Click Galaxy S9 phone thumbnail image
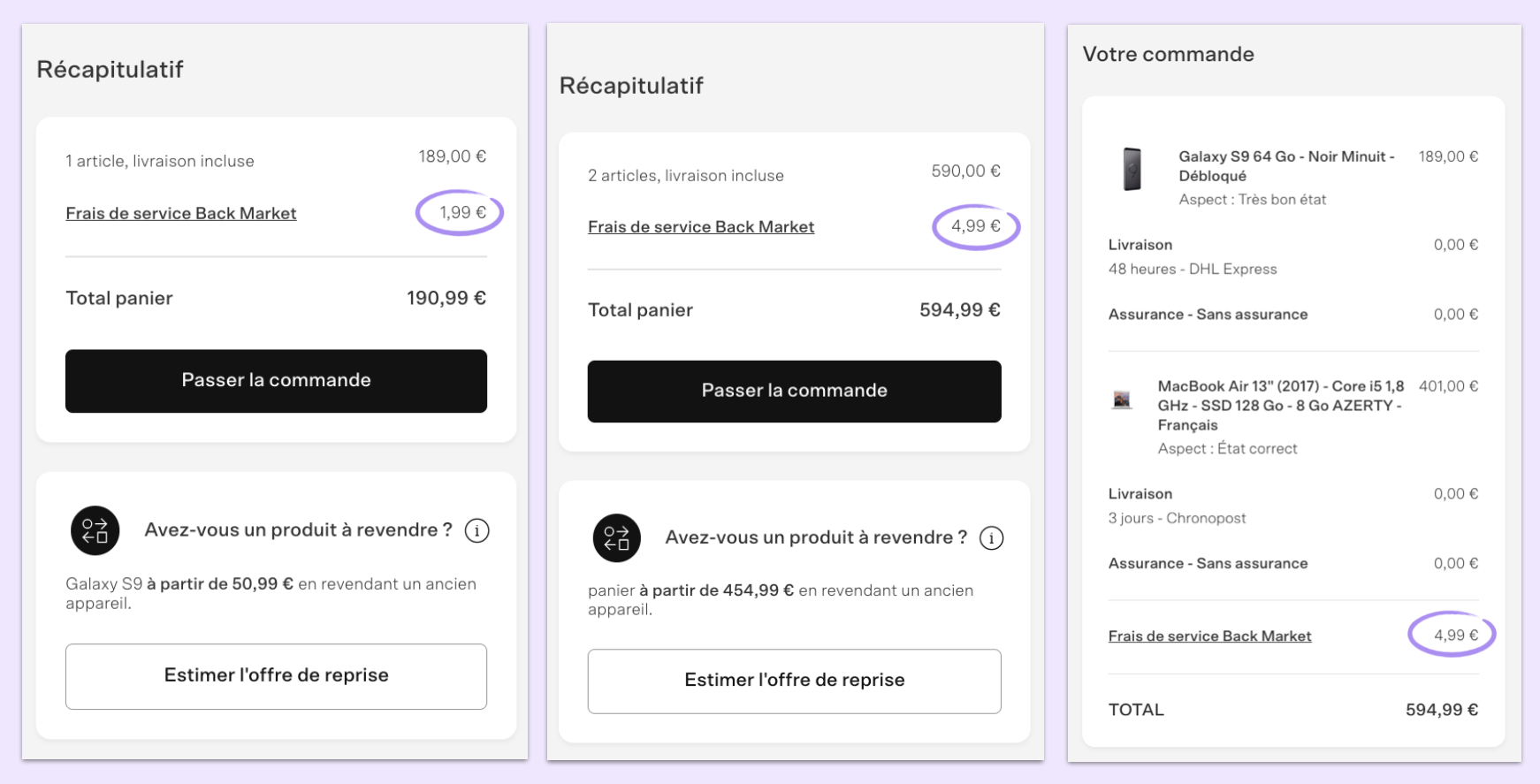Screen dimensions: 1540x784 tap(1132, 169)
